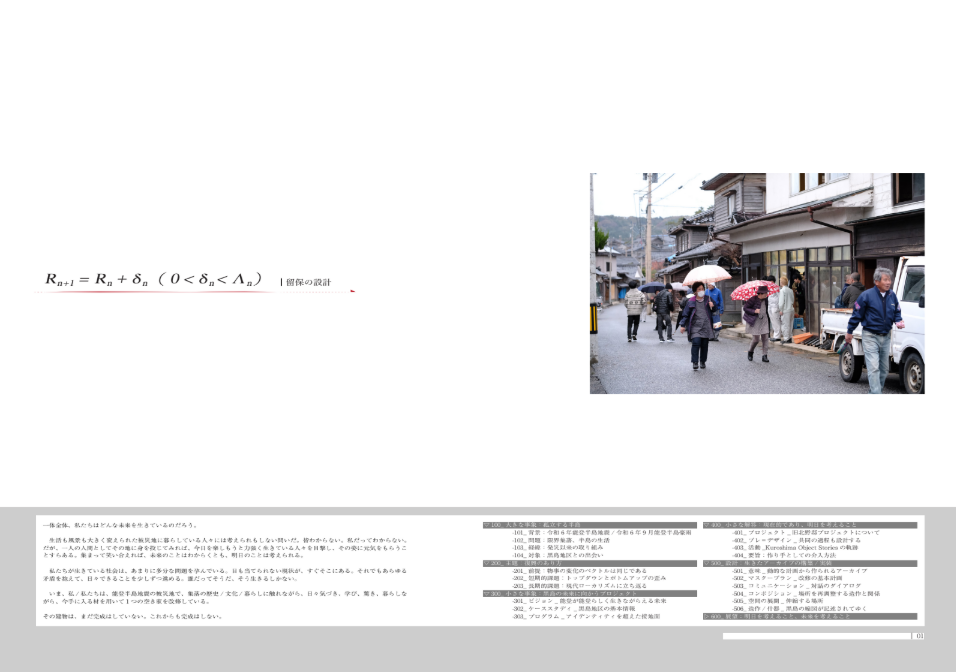This screenshot has height=672, width=956.
Task: Open entry 104 in the contents list
Action: click(567, 556)
